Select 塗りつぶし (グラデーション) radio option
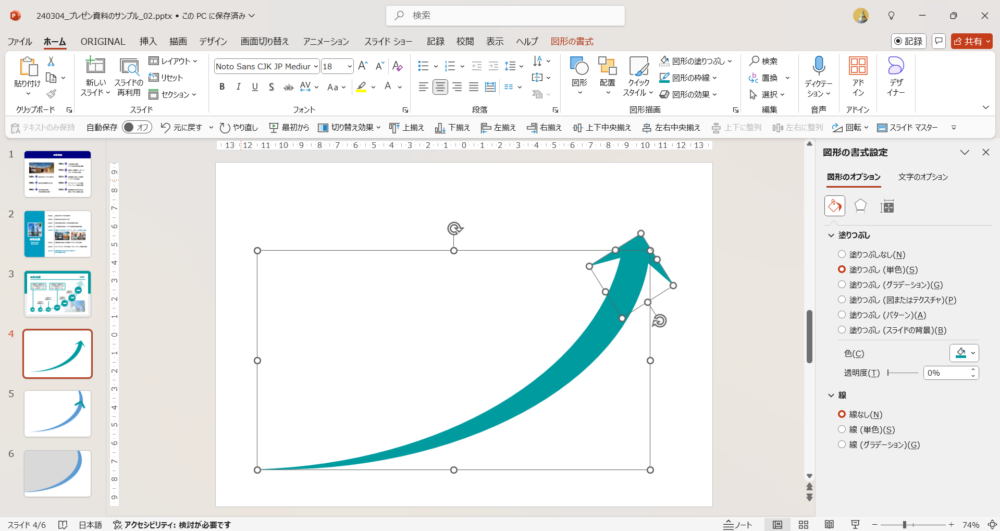Screen dimensions: 1000x531 click(x=842, y=285)
